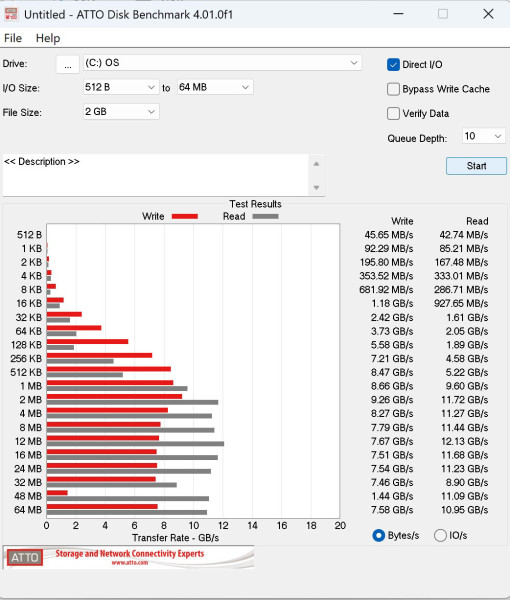The image size is (510, 600).
Task: Click the red Write legend swatch
Action: [x=185, y=217]
